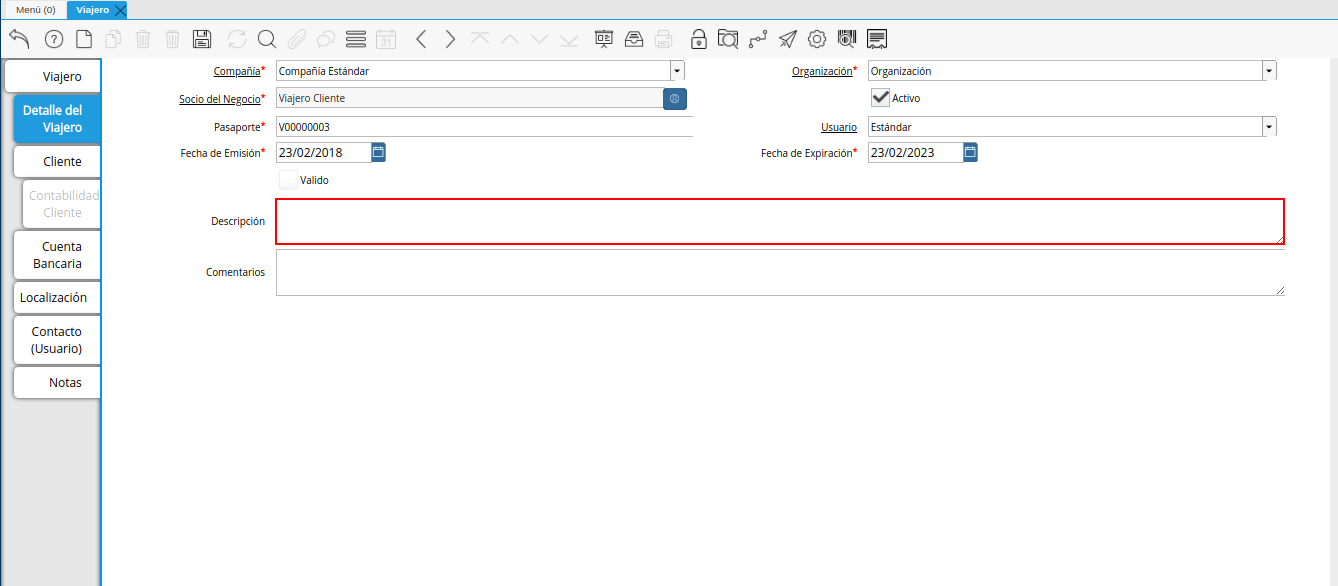Click the Organización label link
Image resolution: width=1338 pixels, height=586 pixels.
[822, 71]
